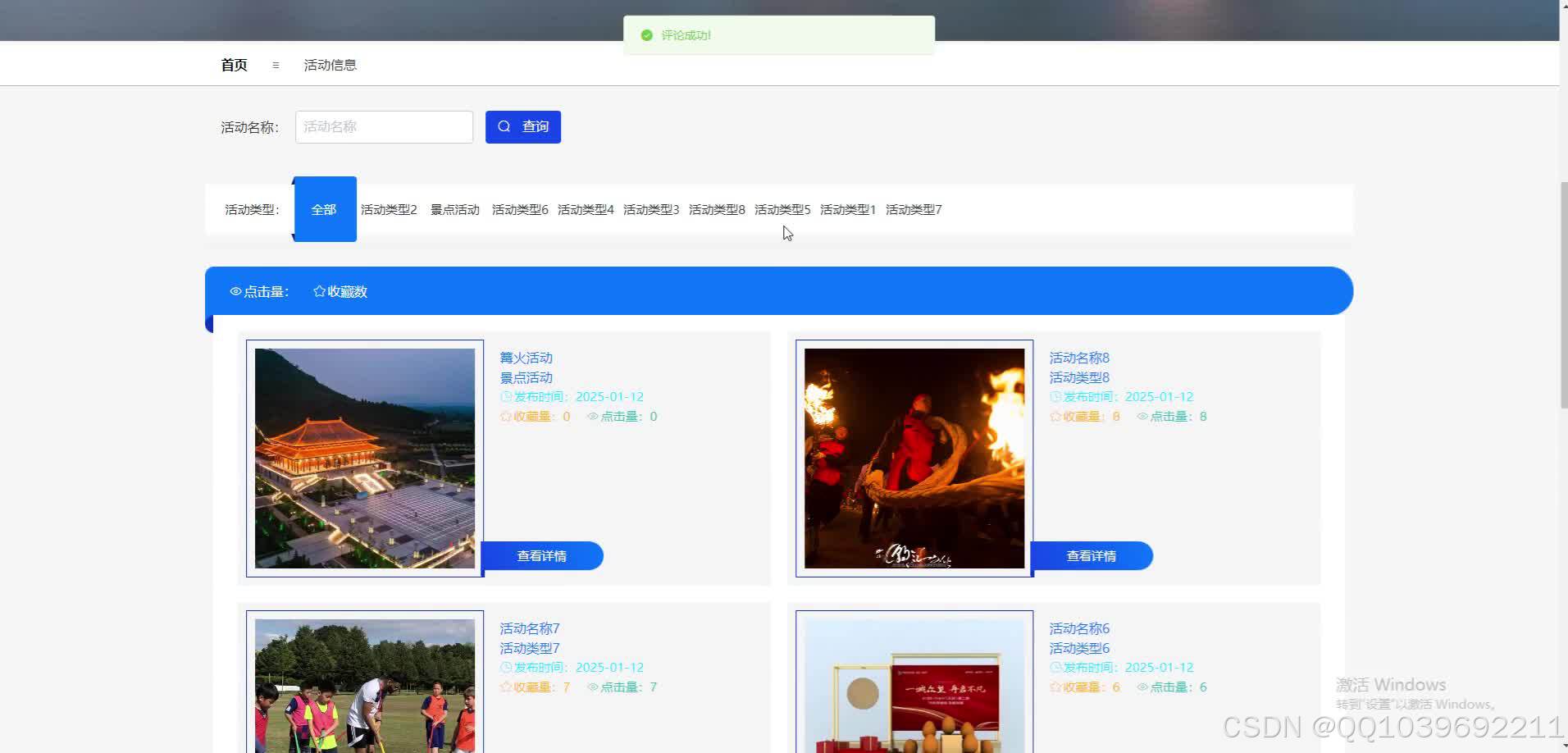Viewport: 1568px width, 753px height.
Task: View details of 活动名称8
Action: click(1092, 556)
